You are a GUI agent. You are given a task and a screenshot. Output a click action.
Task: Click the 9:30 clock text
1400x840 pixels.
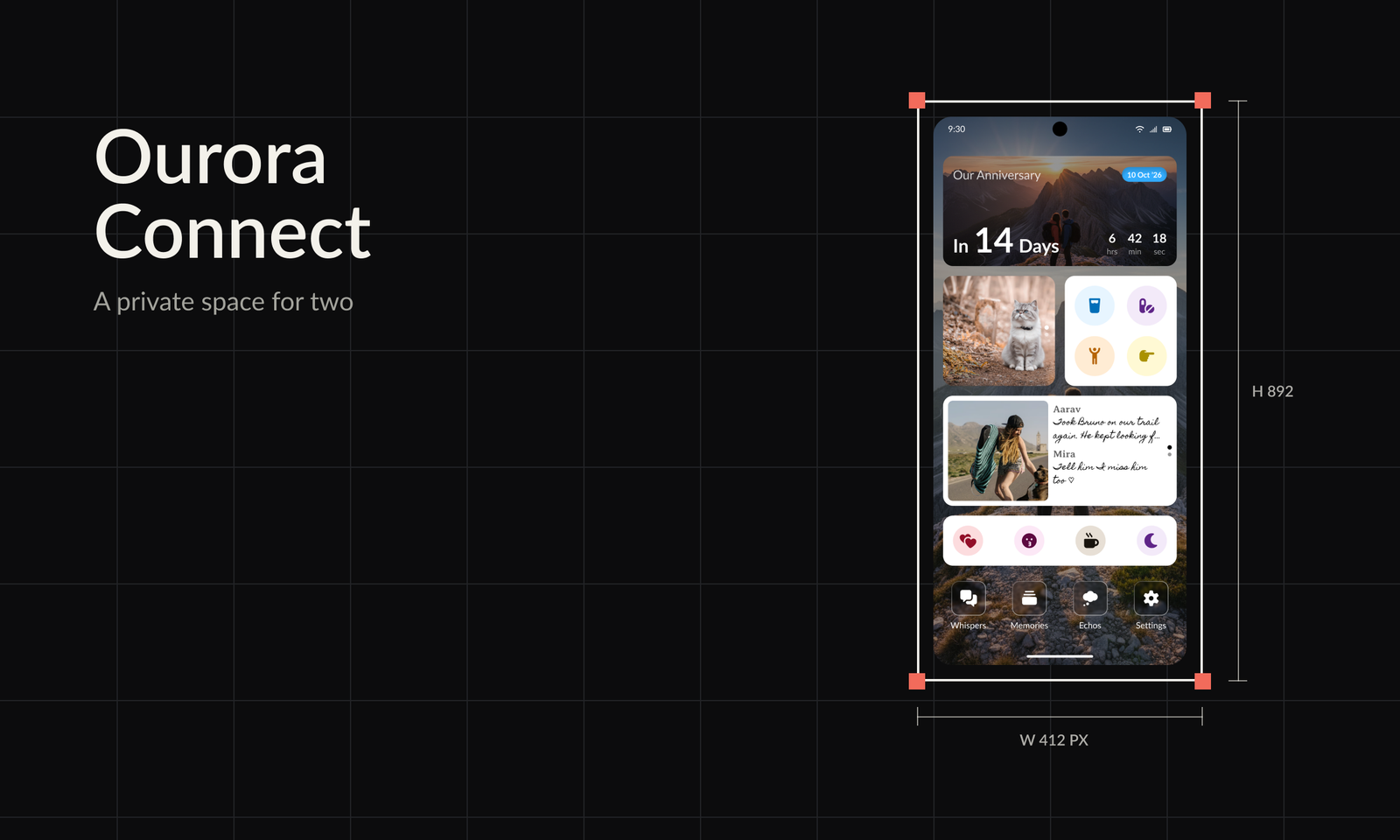[x=956, y=129]
